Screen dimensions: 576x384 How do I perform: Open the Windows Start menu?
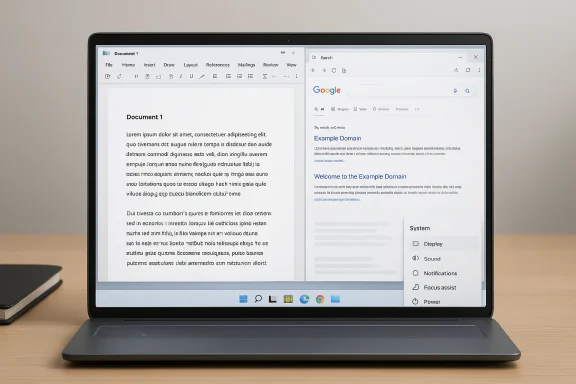243,299
